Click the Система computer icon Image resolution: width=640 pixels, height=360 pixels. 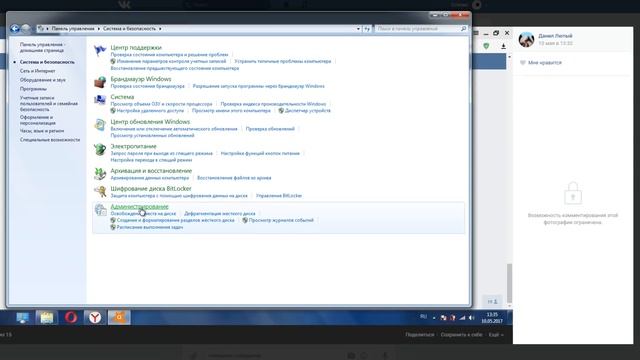(x=100, y=100)
